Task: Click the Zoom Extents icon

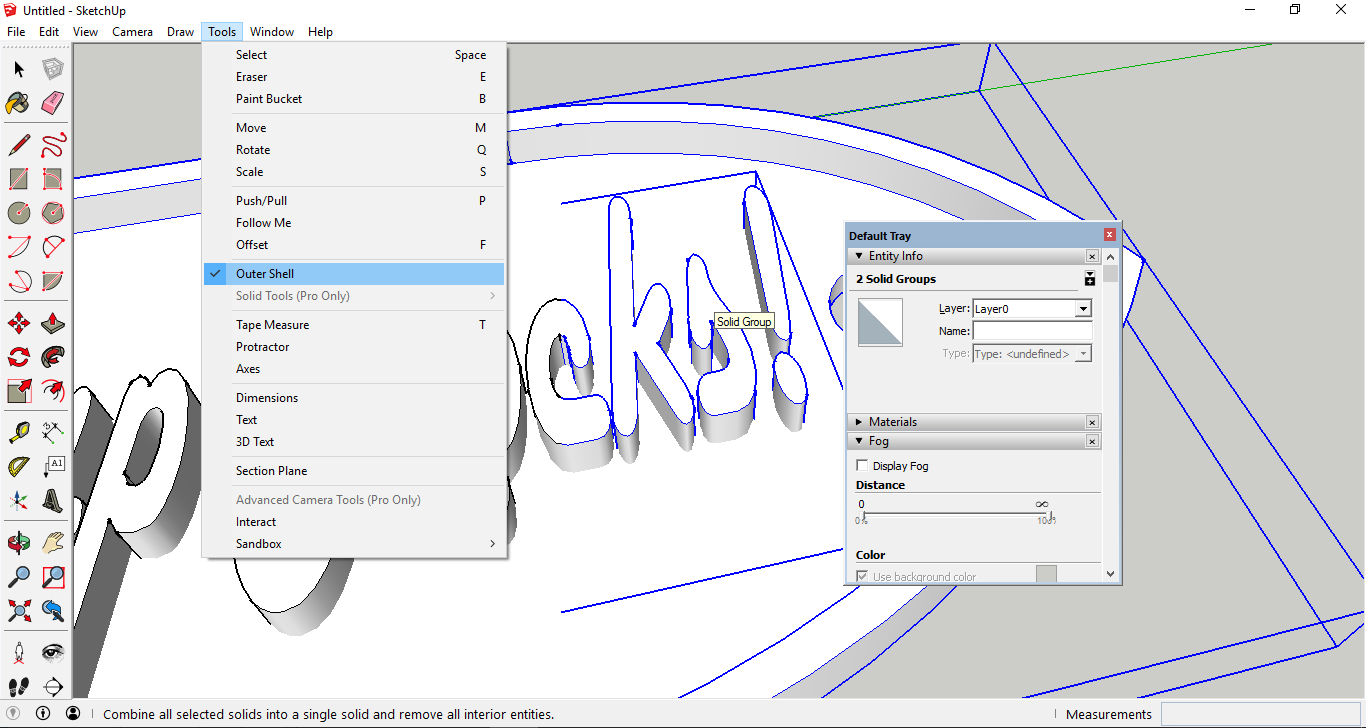Action: point(19,611)
